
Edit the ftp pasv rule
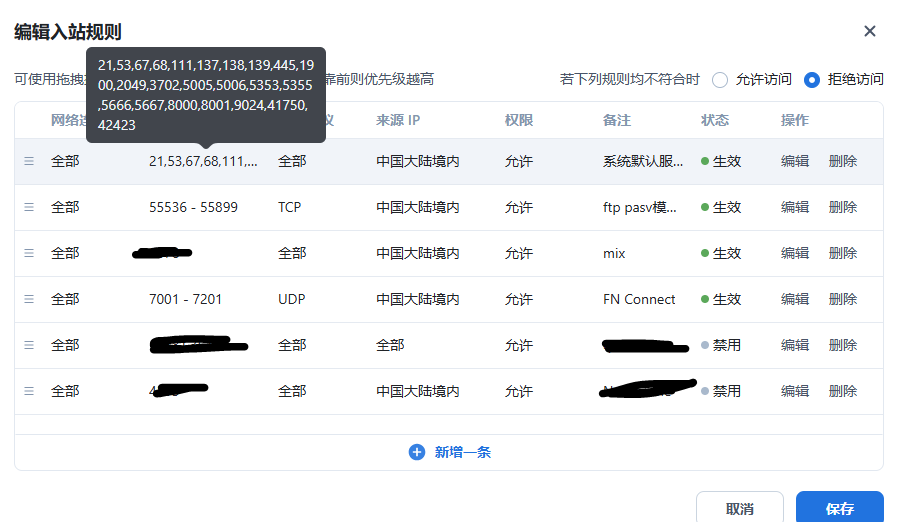click(795, 207)
